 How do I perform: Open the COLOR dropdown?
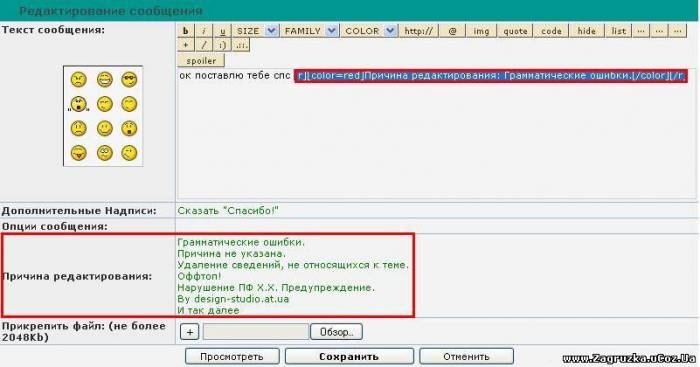pyautogui.click(x=369, y=31)
